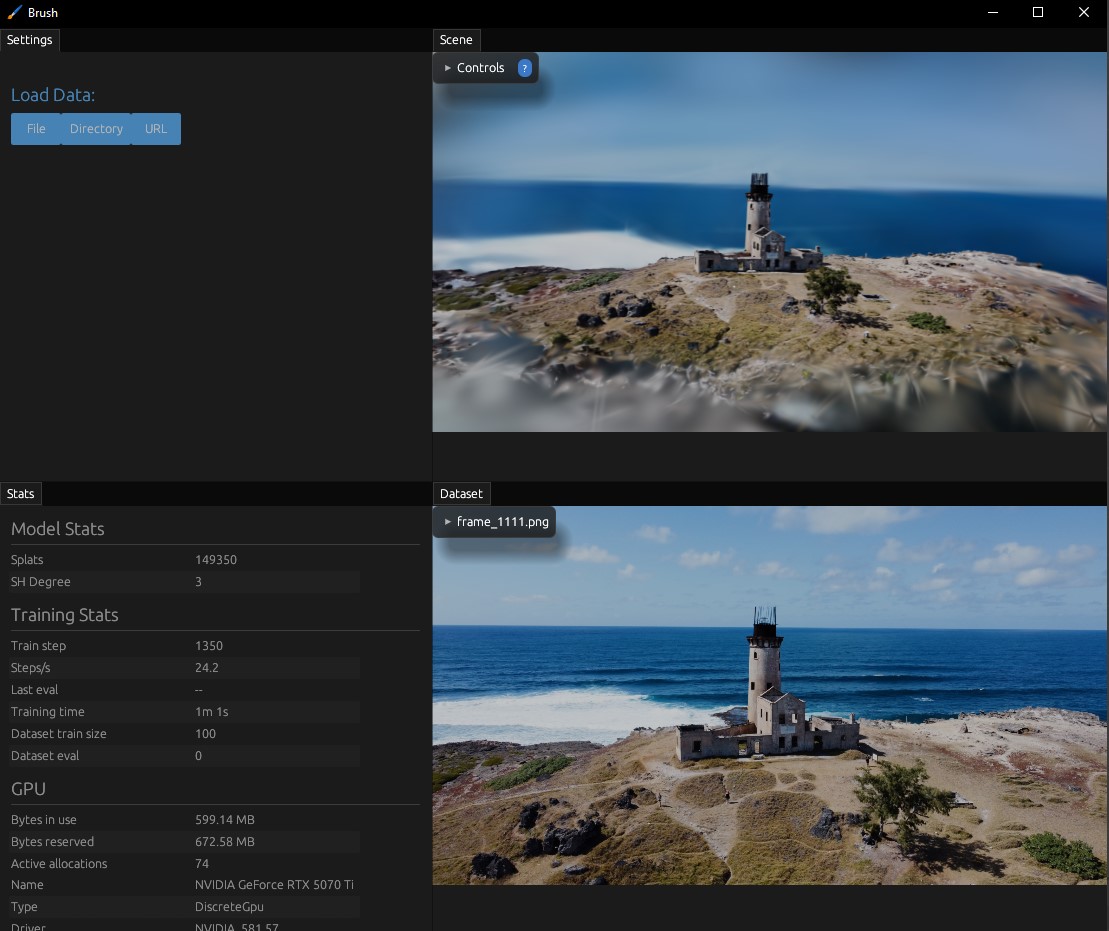This screenshot has width=1109, height=931.
Task: Click the Brush app icon in title bar
Action: click(14, 12)
